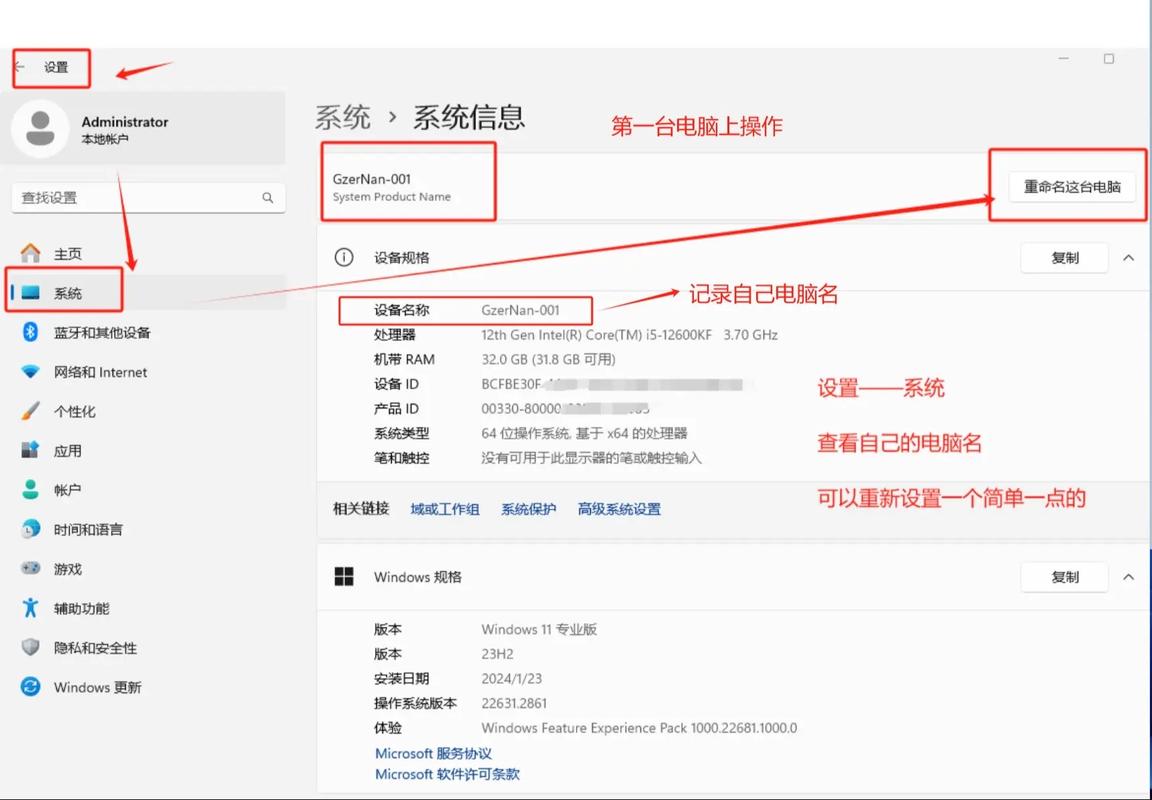Open the 高级系统设置 link
This screenshot has height=800, width=1152.
pos(618,508)
